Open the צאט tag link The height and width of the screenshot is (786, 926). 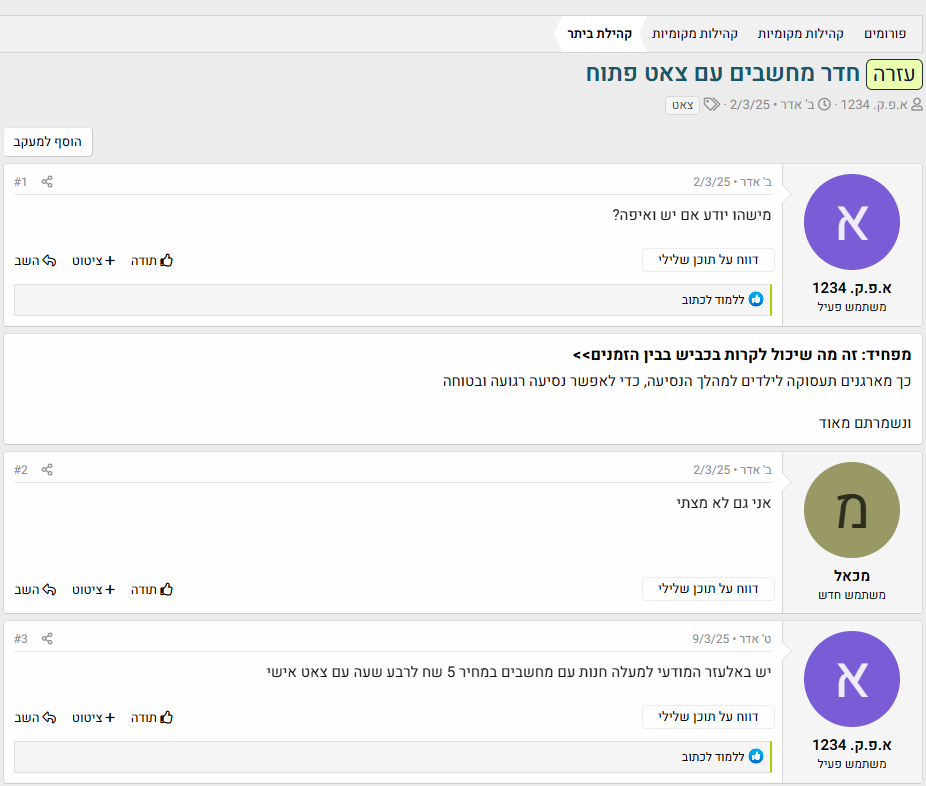point(682,105)
